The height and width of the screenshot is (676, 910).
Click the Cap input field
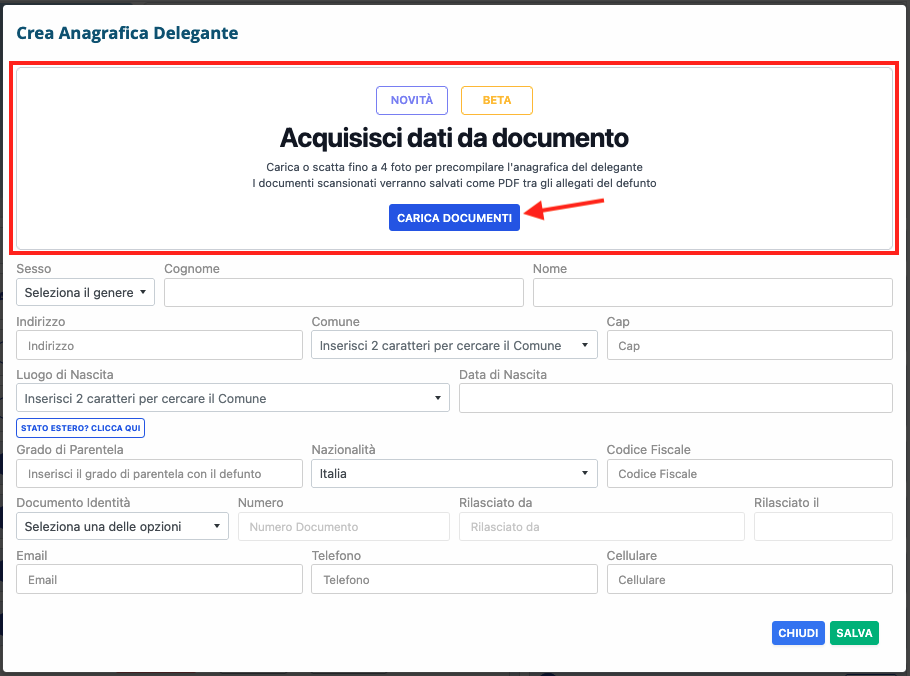point(749,345)
